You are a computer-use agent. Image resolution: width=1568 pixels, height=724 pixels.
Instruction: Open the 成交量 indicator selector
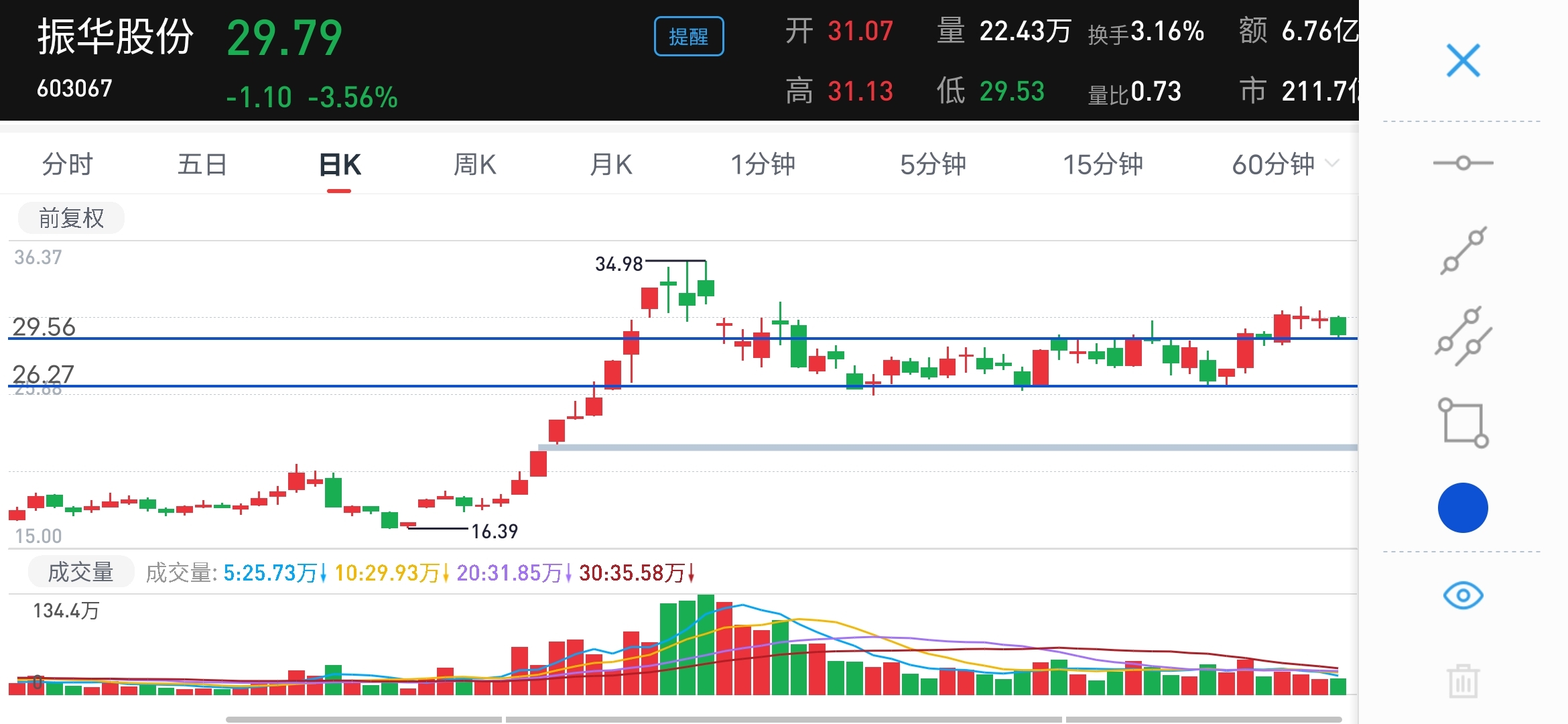(80, 572)
